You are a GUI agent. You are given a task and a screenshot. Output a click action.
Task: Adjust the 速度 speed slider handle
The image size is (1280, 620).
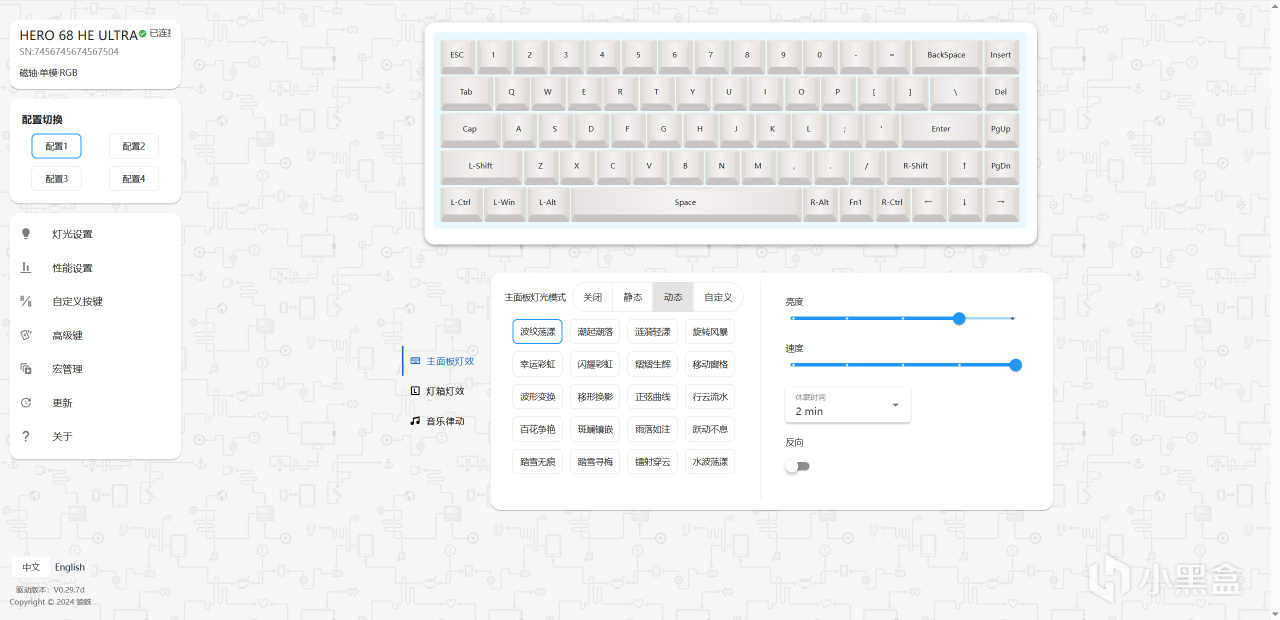pyautogui.click(x=1016, y=365)
